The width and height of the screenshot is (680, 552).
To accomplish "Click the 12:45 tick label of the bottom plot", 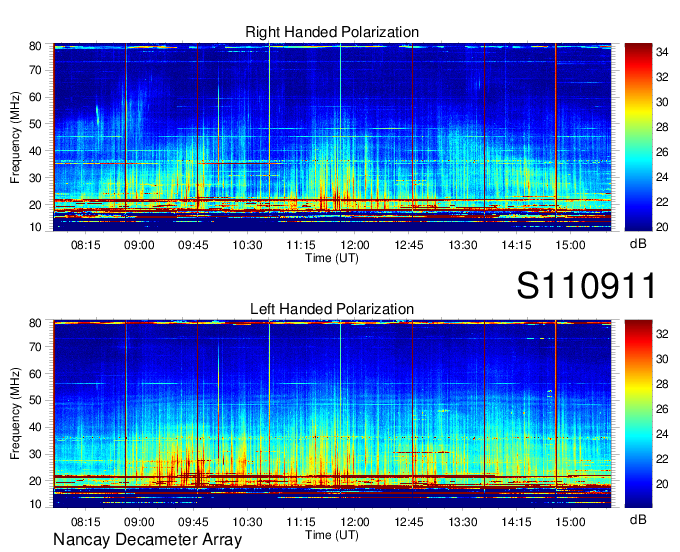I will [x=409, y=522].
